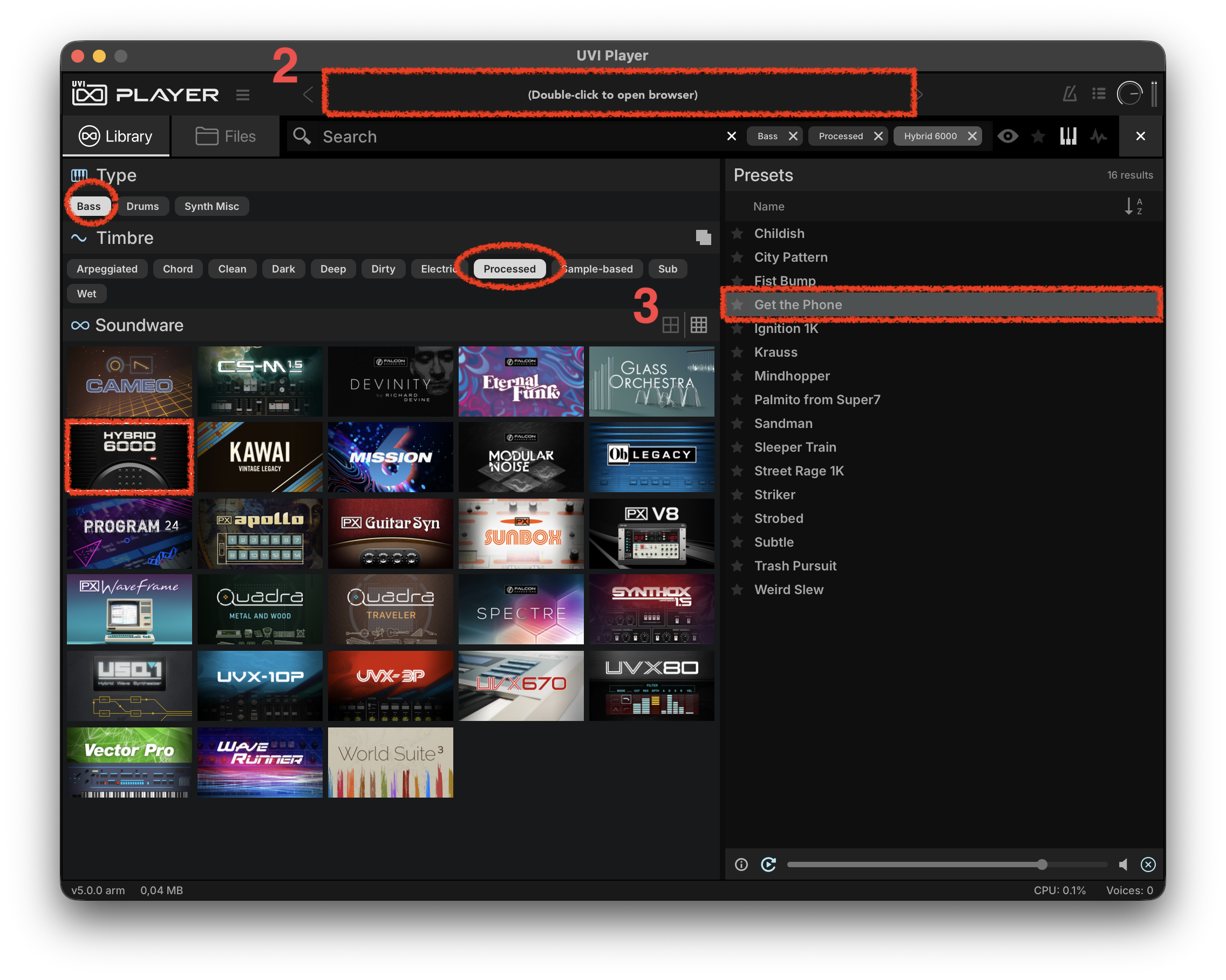Open the UVX670 soundware thumbnail
Image resolution: width=1226 pixels, height=980 pixels.
click(x=521, y=686)
